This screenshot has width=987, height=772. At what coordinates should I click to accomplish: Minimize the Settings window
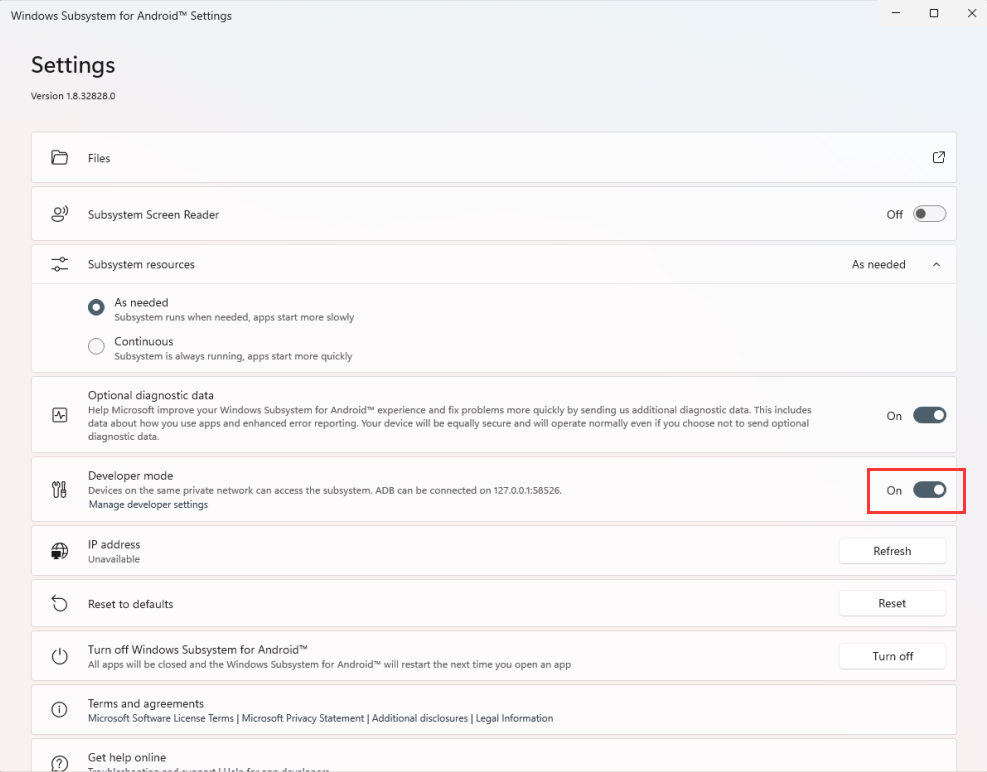click(x=896, y=13)
